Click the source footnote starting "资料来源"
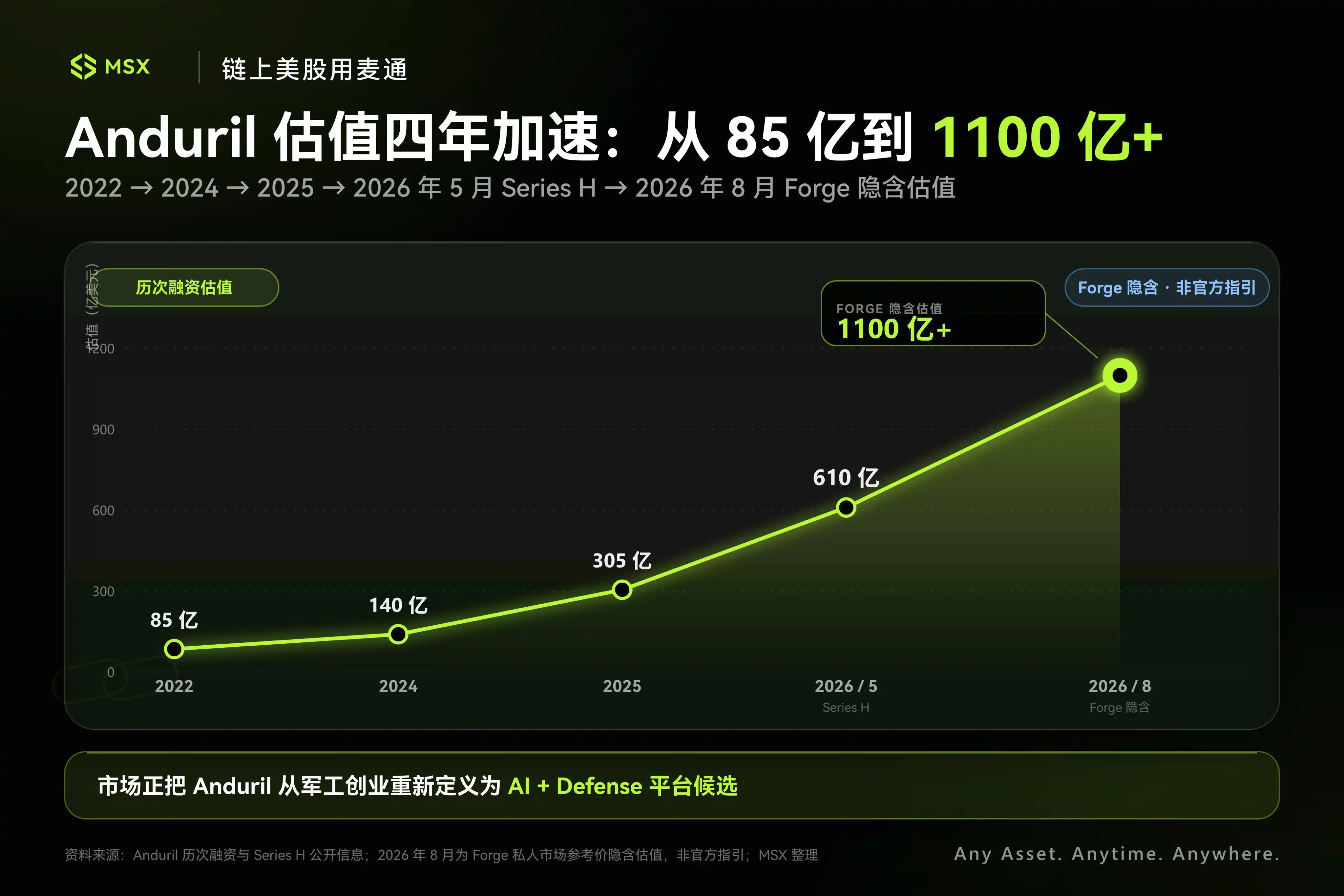This screenshot has width=1344, height=896. 441,855
